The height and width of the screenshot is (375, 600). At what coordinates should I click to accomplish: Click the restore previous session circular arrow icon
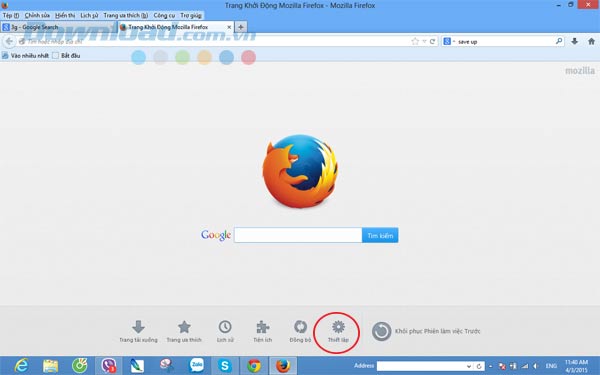pyautogui.click(x=382, y=331)
